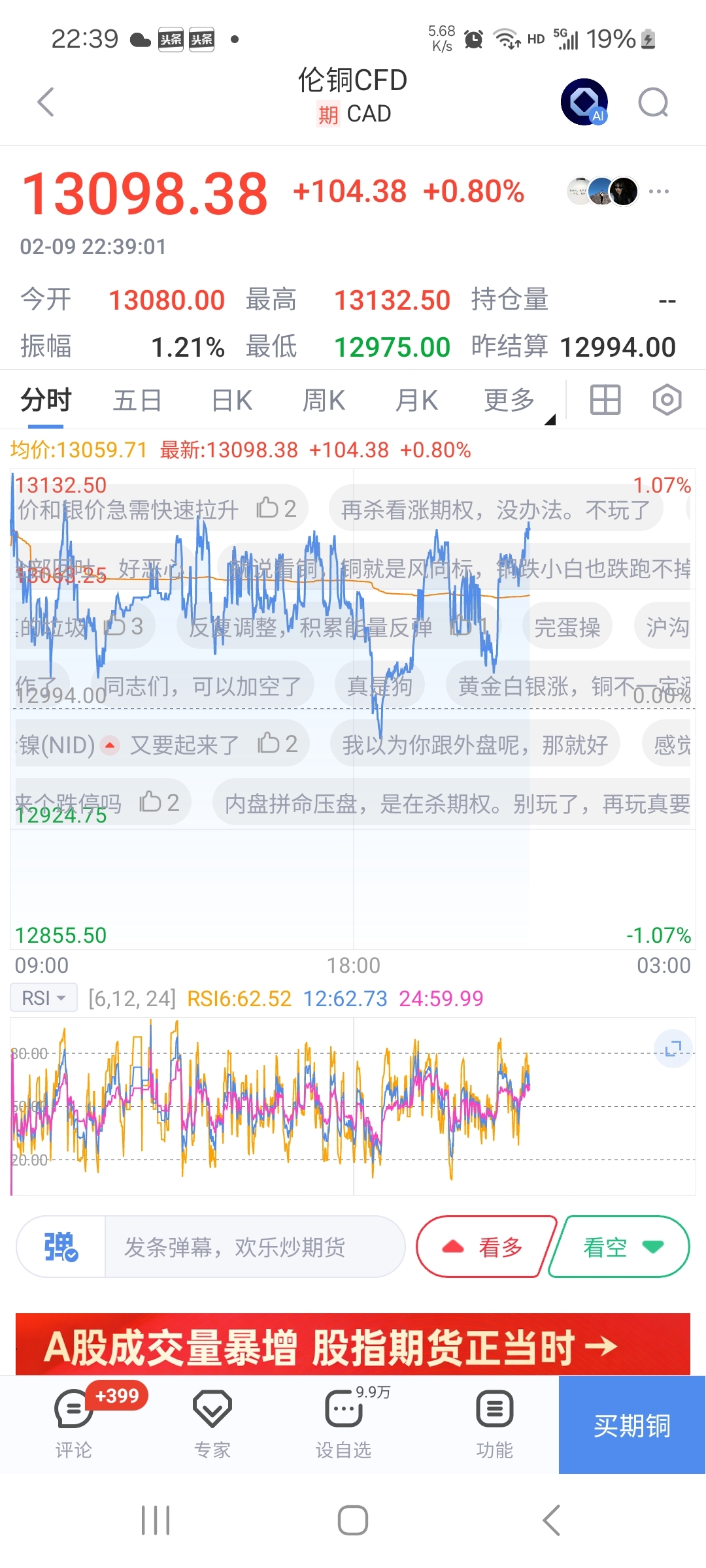
Task: Open 专家 expert icon
Action: (212, 1424)
